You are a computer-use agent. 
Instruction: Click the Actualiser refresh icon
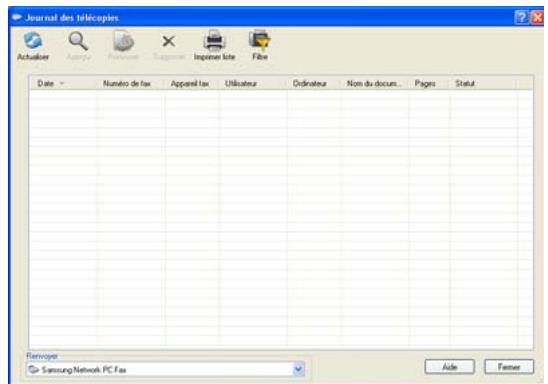tap(33, 41)
